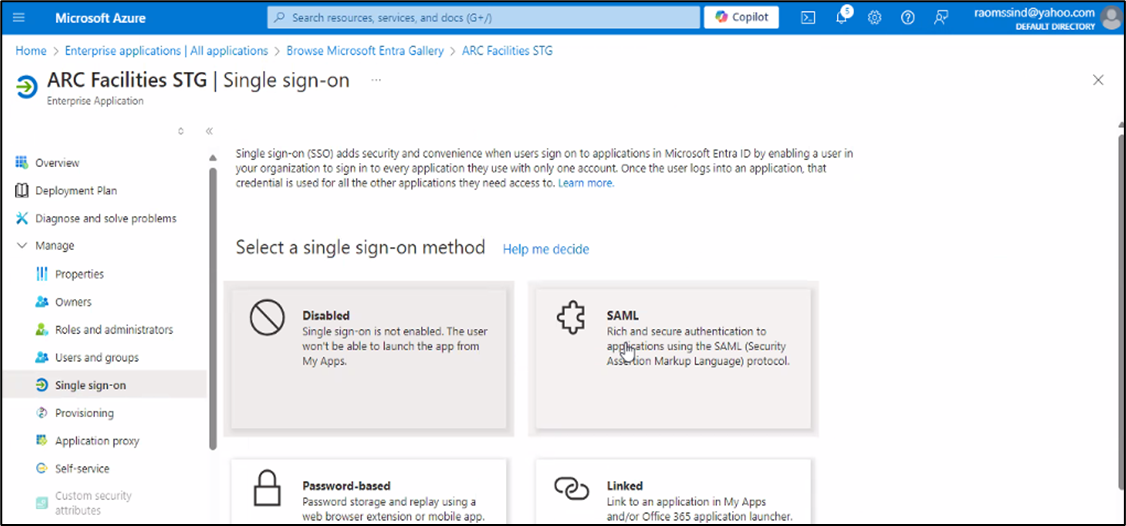
Task: Click the Properties bars icon
Action: point(42,274)
